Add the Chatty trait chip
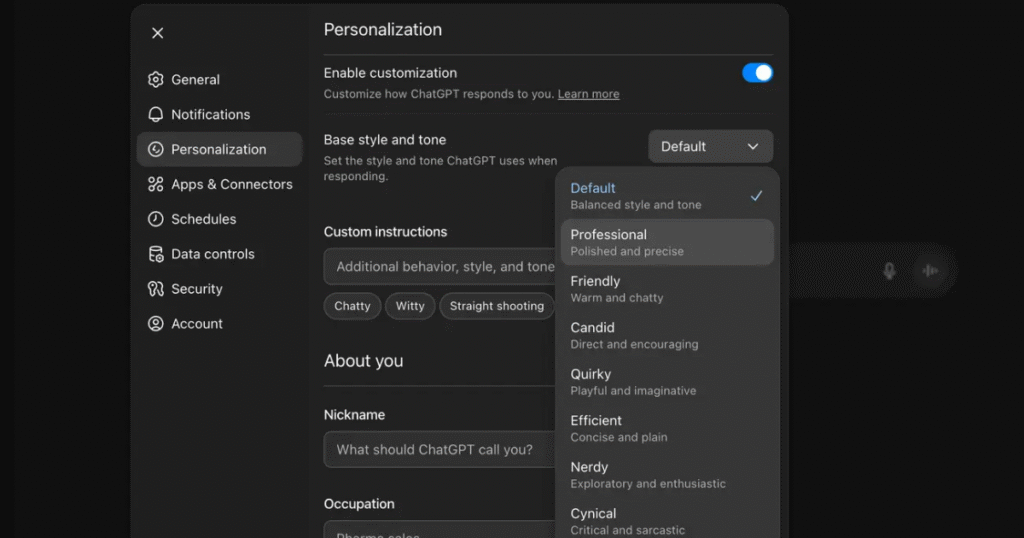The width and height of the screenshot is (1024, 538). click(x=352, y=306)
